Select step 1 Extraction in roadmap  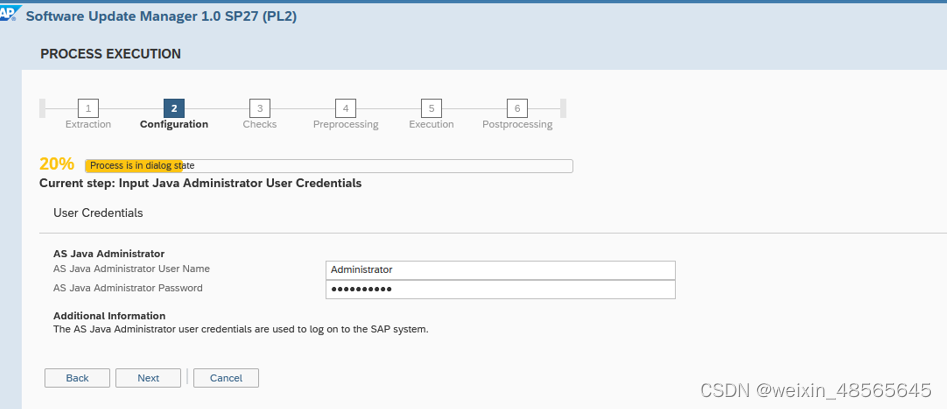click(88, 109)
